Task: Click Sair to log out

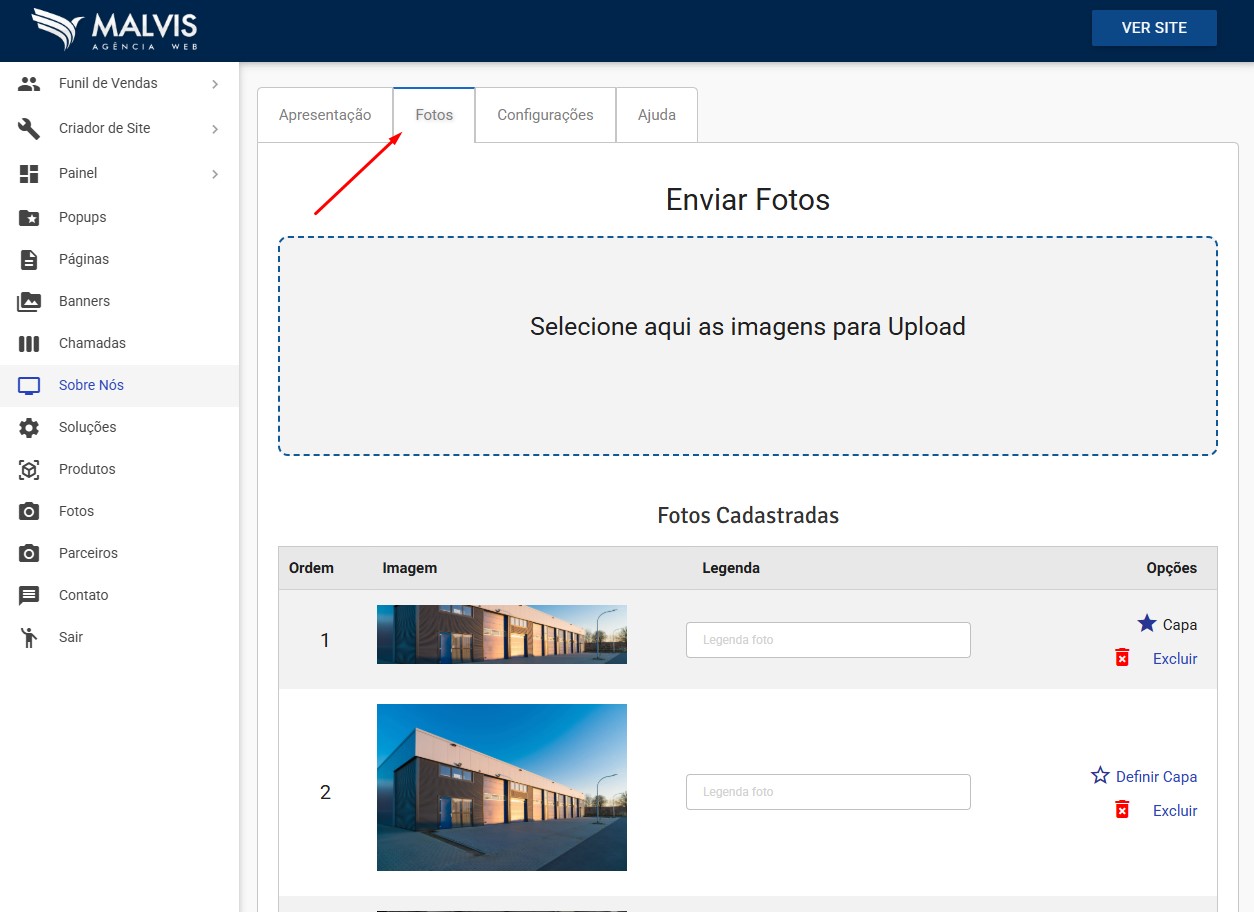Action: (120, 637)
